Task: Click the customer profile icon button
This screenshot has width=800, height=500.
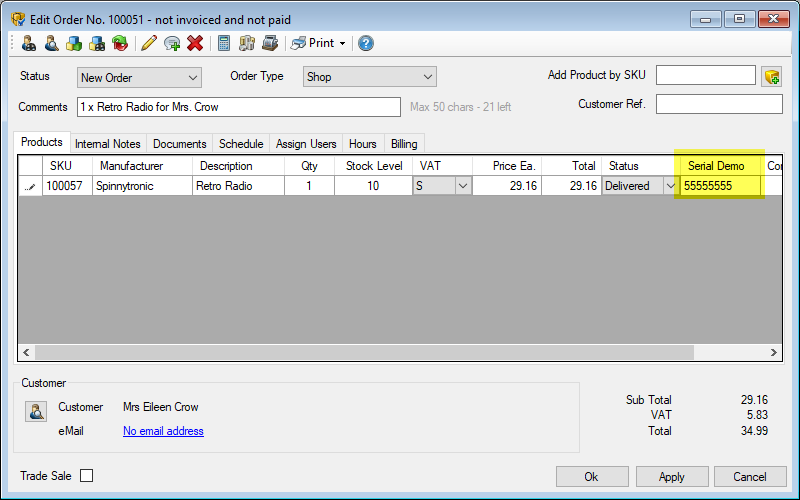Action: 36,411
